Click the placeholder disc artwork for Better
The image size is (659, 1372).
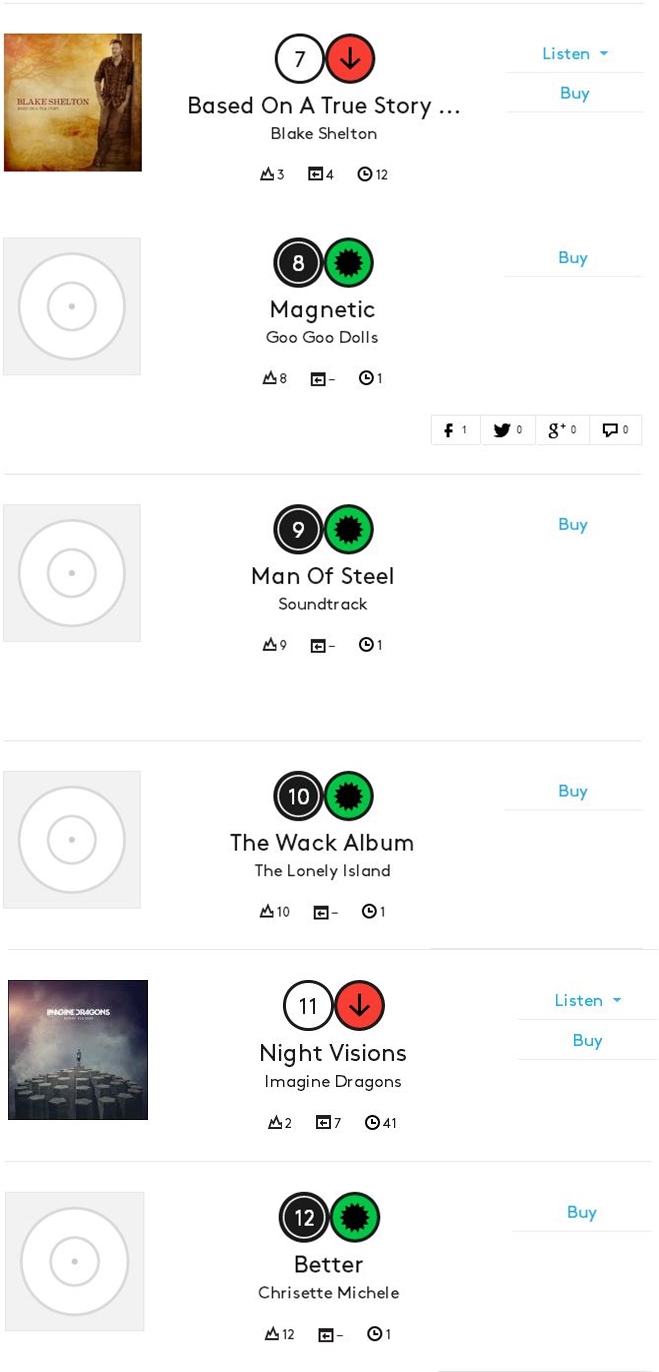75,1261
